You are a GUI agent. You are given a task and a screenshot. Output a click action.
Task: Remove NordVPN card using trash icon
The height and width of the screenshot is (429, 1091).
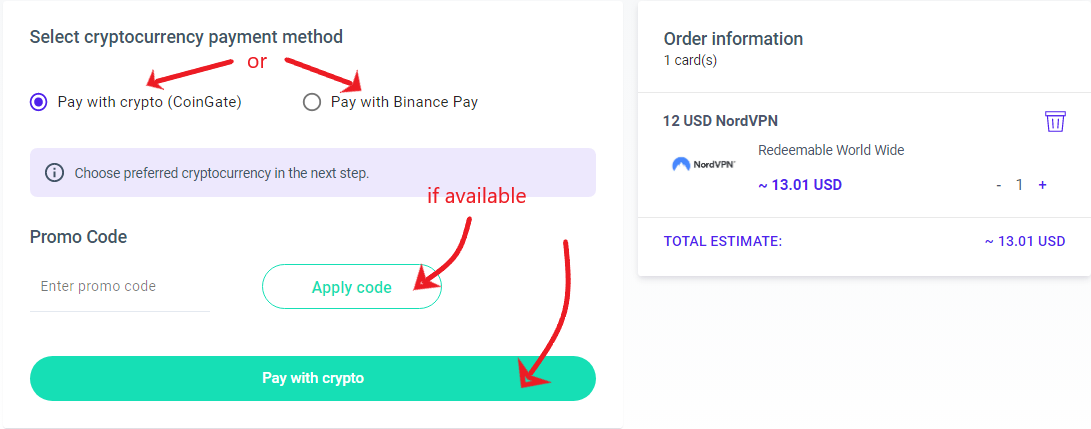(x=1055, y=122)
